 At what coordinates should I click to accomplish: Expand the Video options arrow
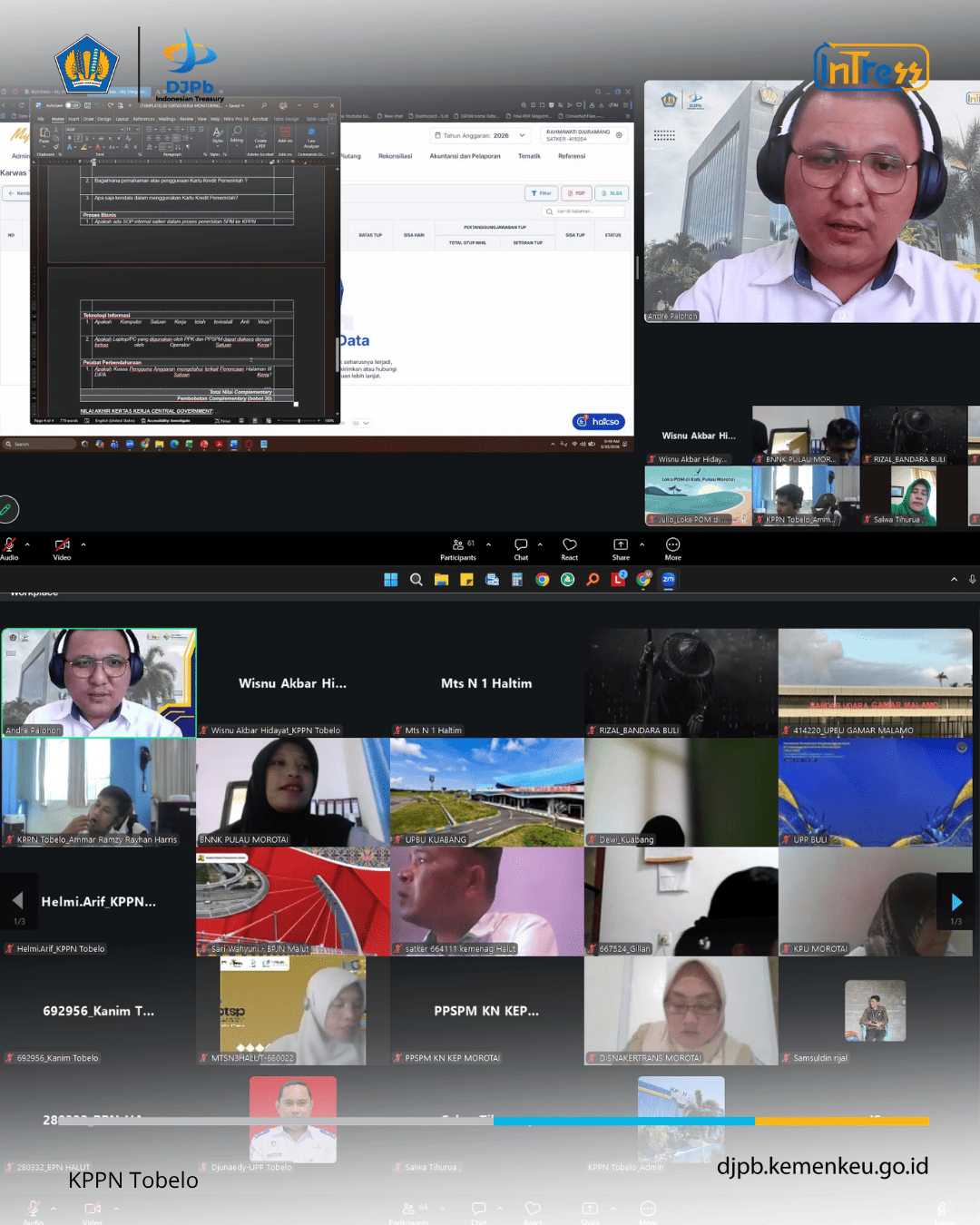(x=83, y=544)
